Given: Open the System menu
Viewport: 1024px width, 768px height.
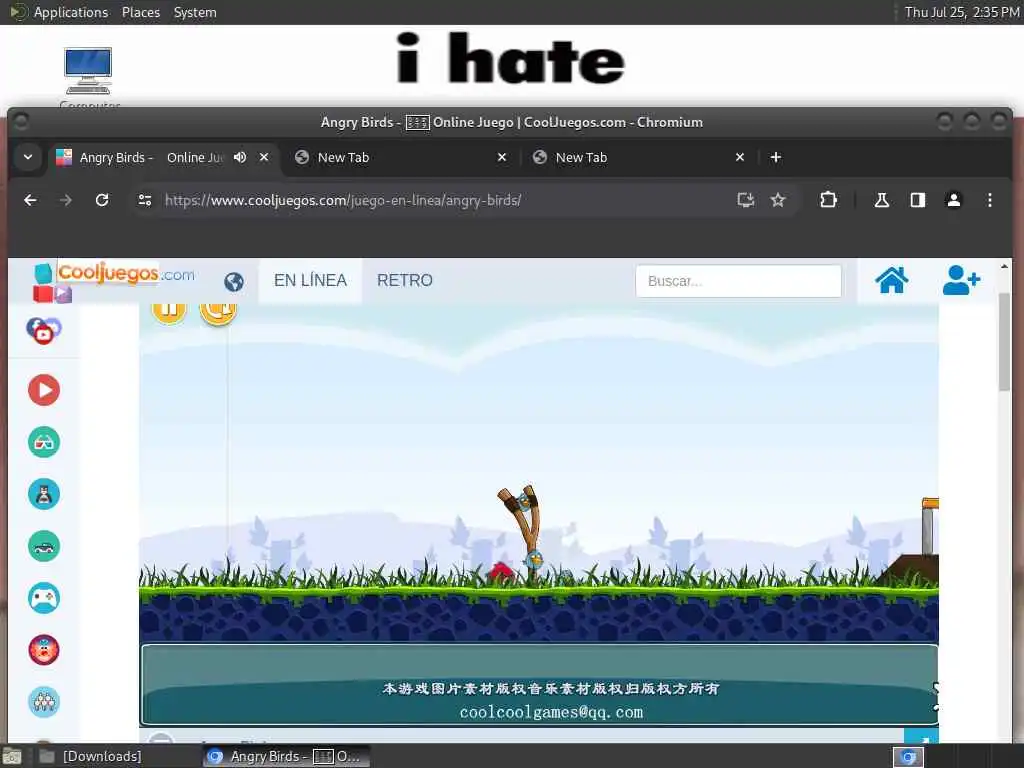Looking at the screenshot, I should click(x=195, y=12).
